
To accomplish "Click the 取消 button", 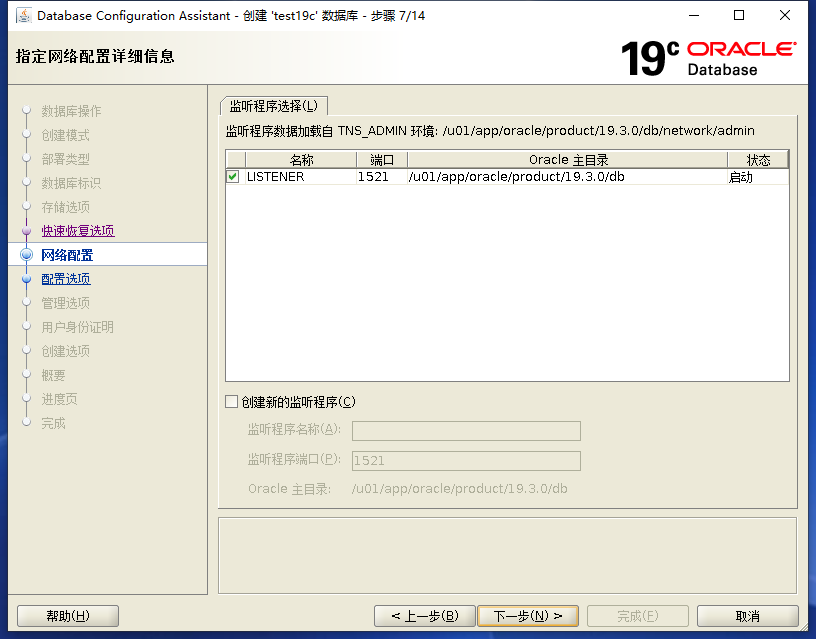I will 747,616.
